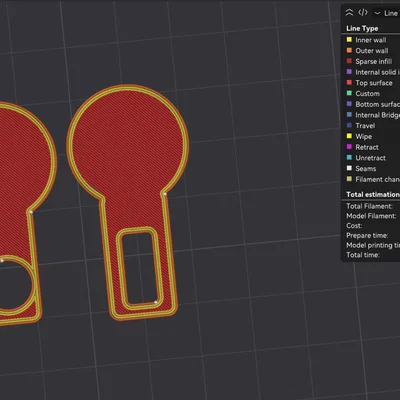The image size is (400, 400).
Task: Toggle Seams white marker square
Action: point(349,168)
